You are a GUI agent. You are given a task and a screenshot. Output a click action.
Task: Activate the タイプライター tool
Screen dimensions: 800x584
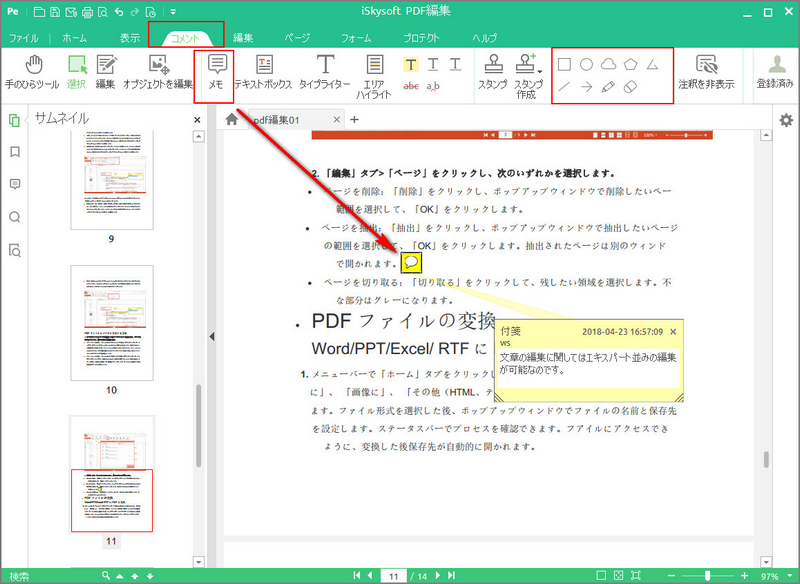(x=324, y=72)
